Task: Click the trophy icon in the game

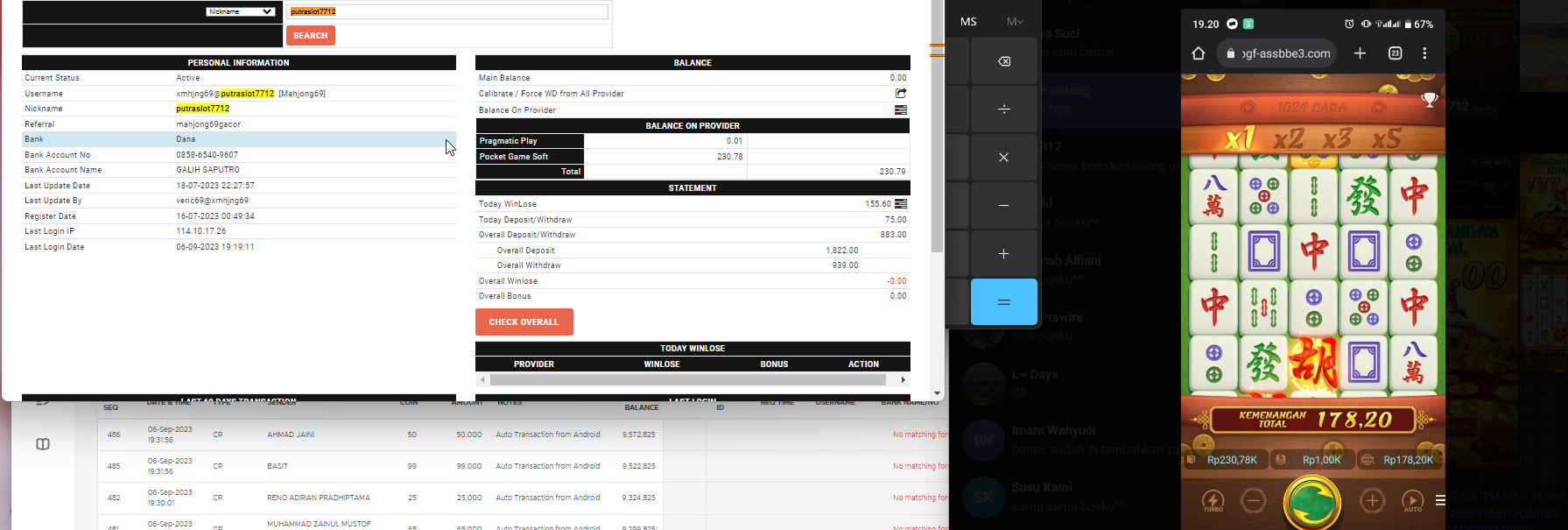Action: [1430, 100]
